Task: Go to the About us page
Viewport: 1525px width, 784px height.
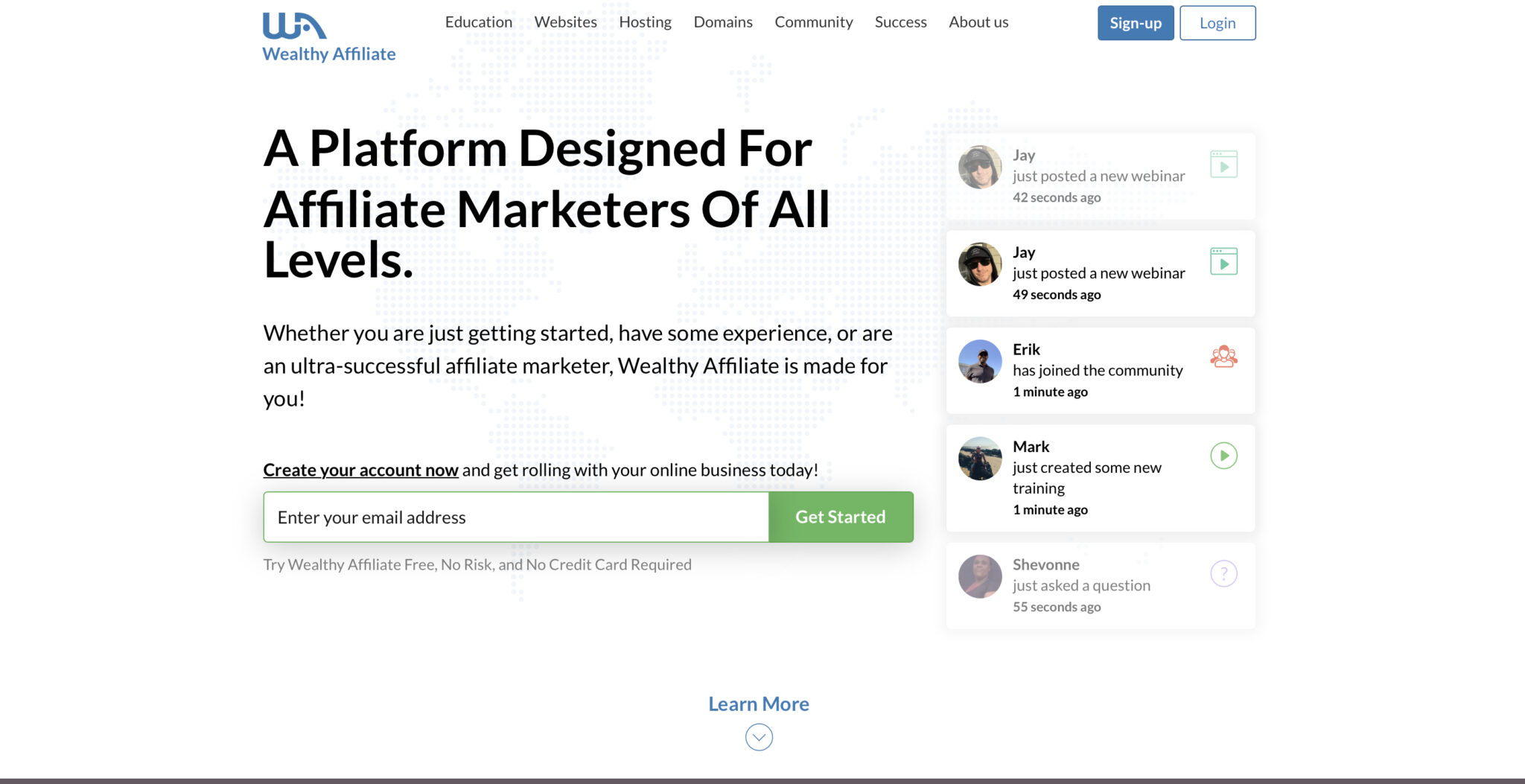Action: [x=978, y=22]
